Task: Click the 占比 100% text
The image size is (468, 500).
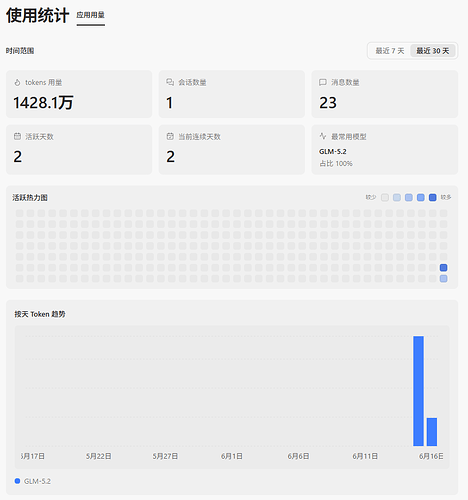Action: [336, 164]
